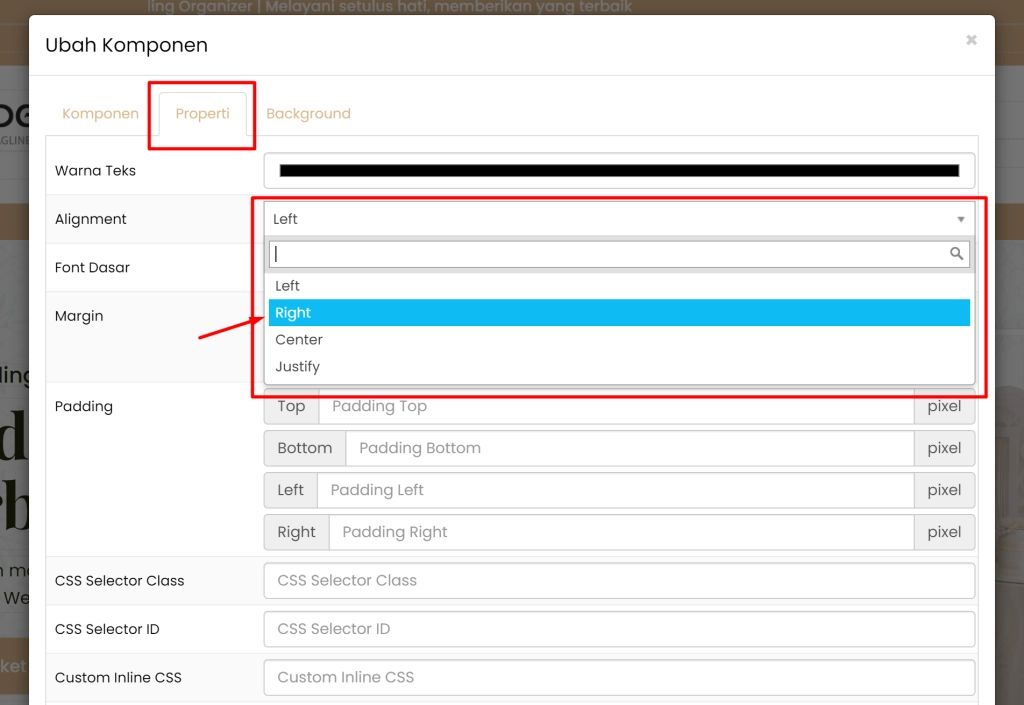Click the CSS Selector Class field
Viewport: 1024px width, 705px height.
(619, 581)
